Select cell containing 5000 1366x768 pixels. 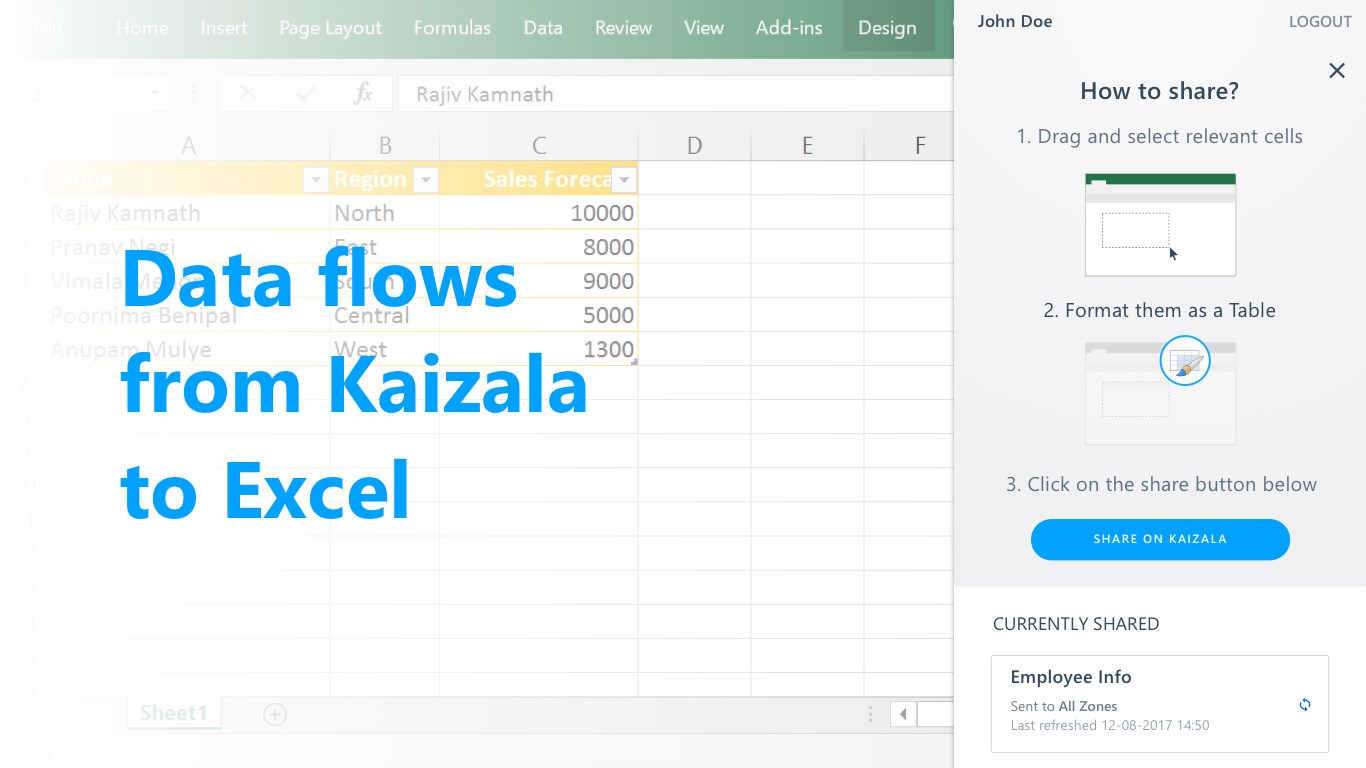[539, 315]
